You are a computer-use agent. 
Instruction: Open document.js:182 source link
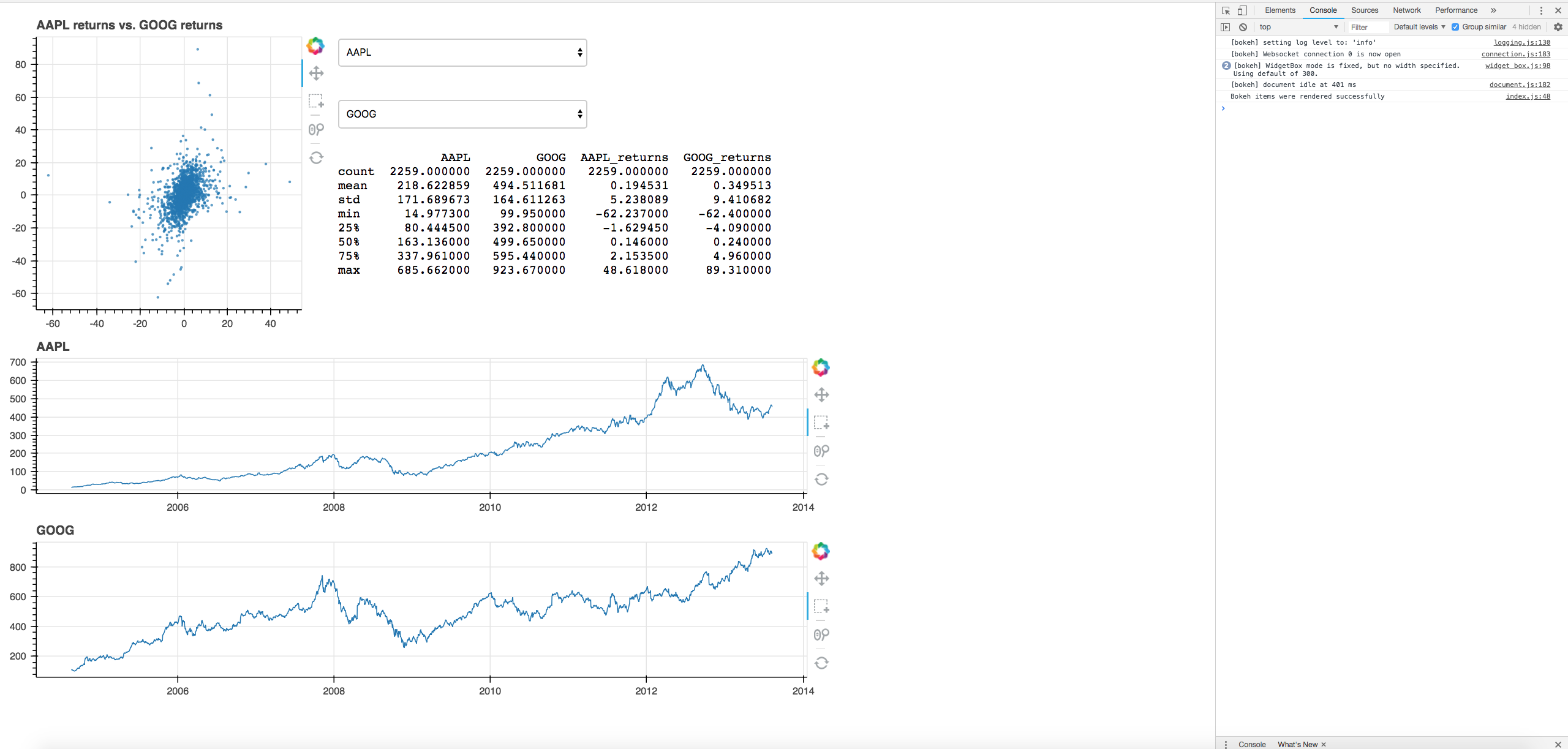[1520, 85]
